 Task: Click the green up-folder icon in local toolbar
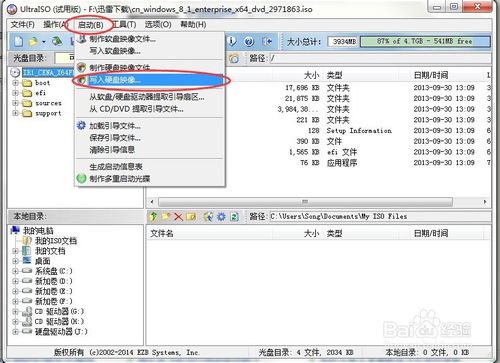[x=154, y=217]
